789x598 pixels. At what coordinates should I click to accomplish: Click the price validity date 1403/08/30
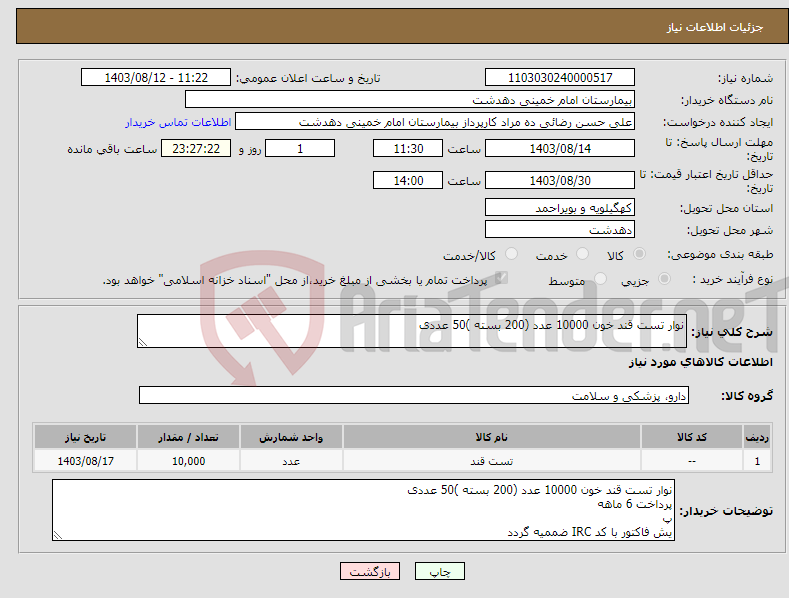click(560, 180)
